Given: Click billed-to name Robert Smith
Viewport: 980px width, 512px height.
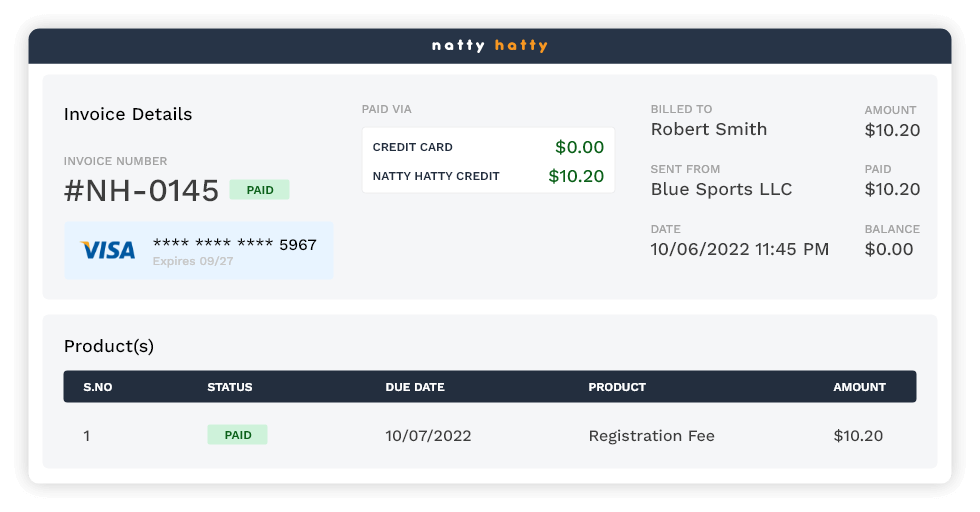Looking at the screenshot, I should [x=708, y=129].
